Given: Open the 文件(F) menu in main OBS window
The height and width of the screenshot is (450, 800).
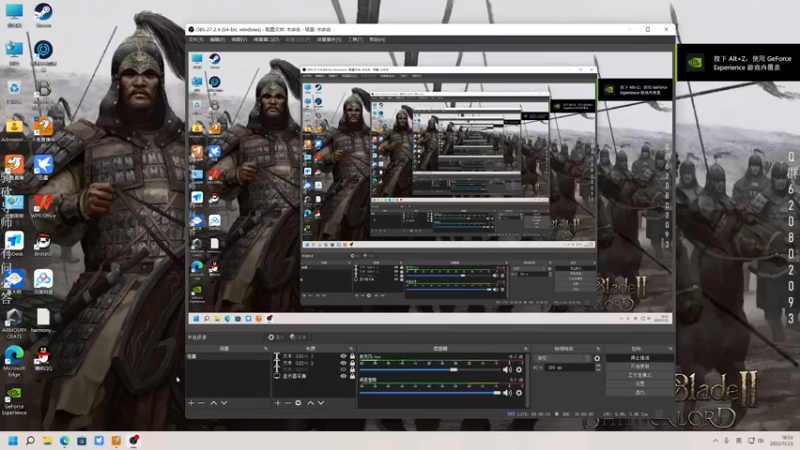Looking at the screenshot, I should [x=196, y=39].
